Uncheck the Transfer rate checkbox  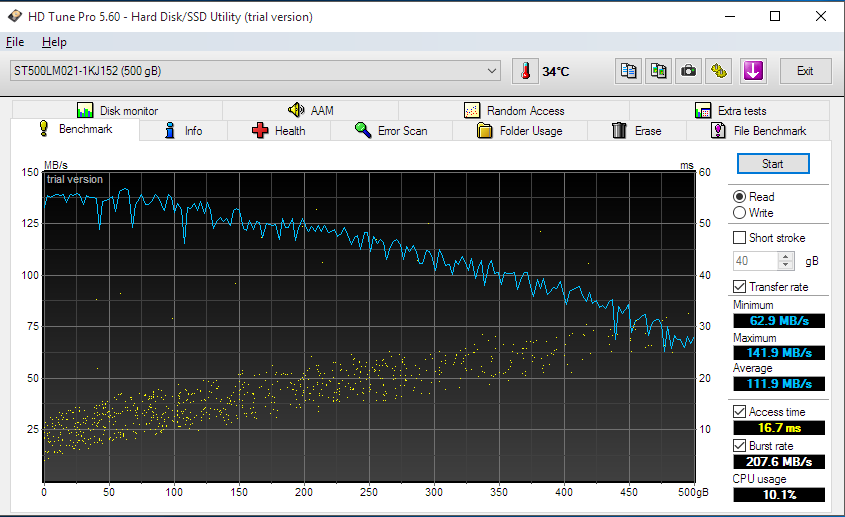[740, 287]
